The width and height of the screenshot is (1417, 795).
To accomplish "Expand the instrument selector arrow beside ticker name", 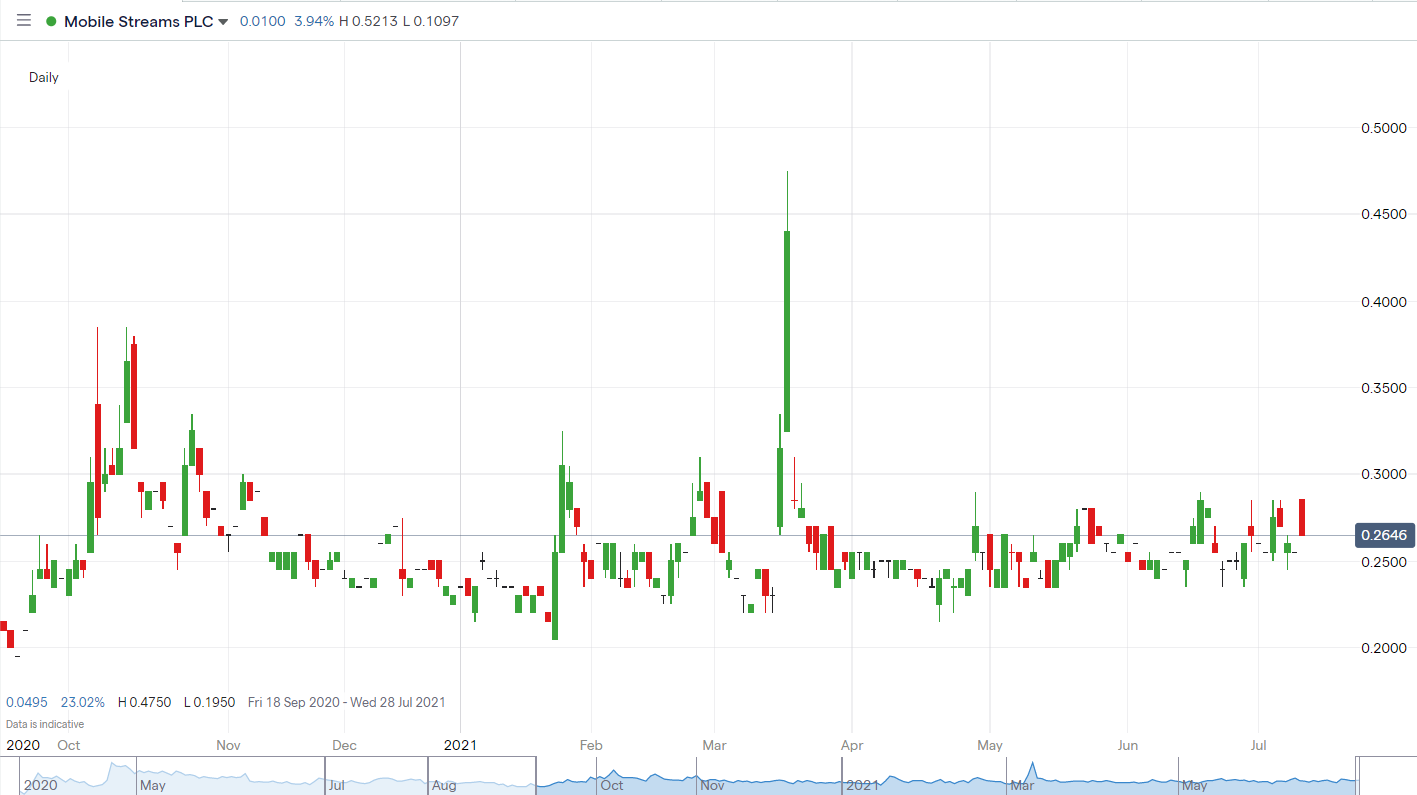I will pos(222,21).
